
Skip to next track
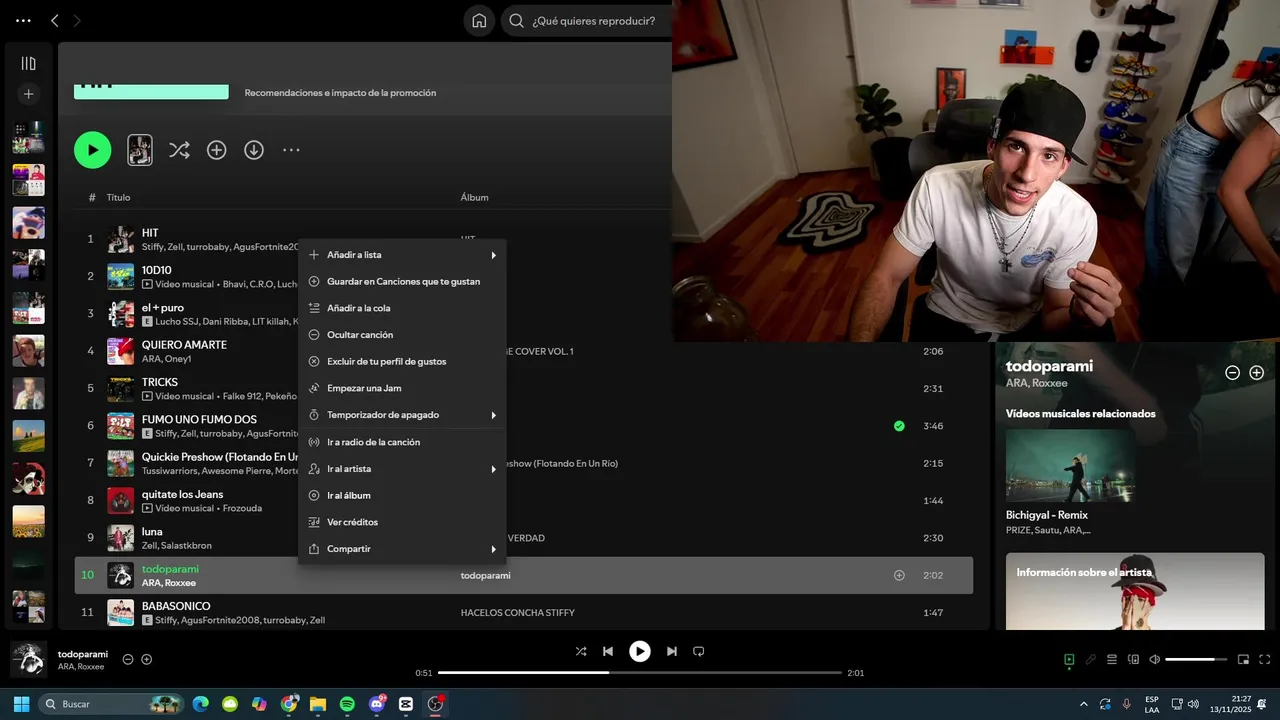(x=672, y=651)
